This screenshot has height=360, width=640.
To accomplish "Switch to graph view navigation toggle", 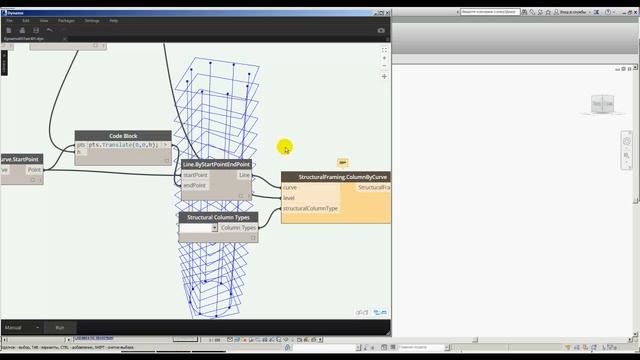I will coord(380,312).
